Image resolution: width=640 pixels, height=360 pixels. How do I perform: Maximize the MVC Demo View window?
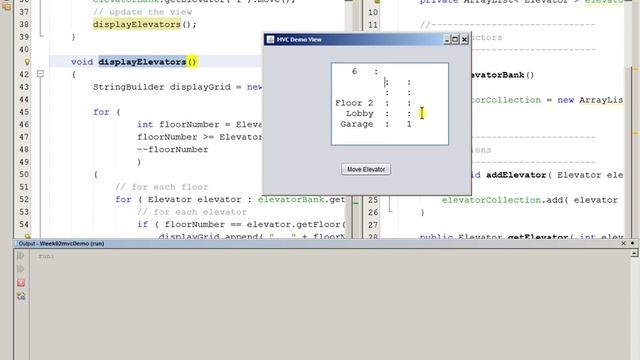pos(455,40)
